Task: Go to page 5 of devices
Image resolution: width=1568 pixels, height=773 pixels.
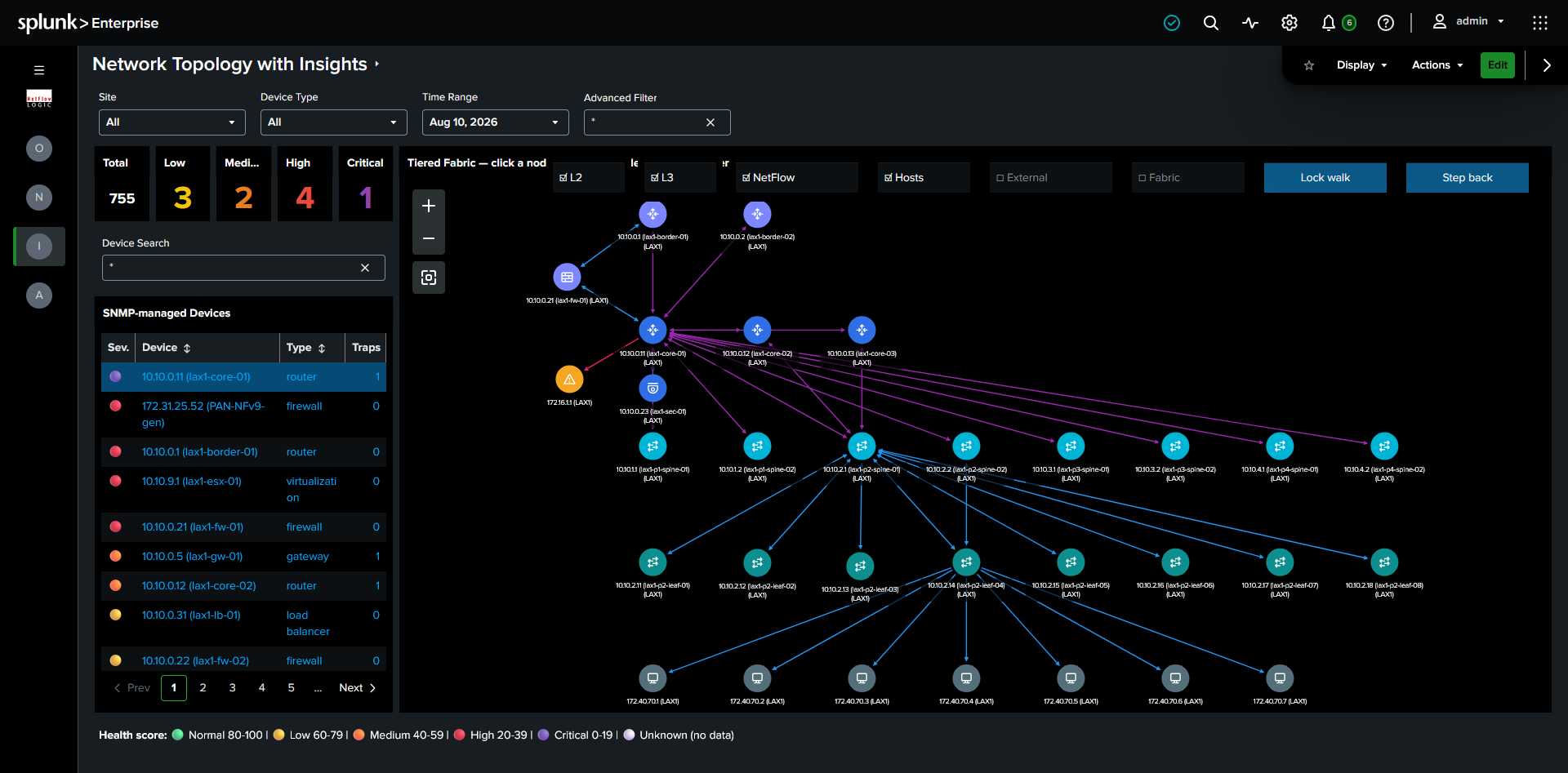Action: pos(292,688)
